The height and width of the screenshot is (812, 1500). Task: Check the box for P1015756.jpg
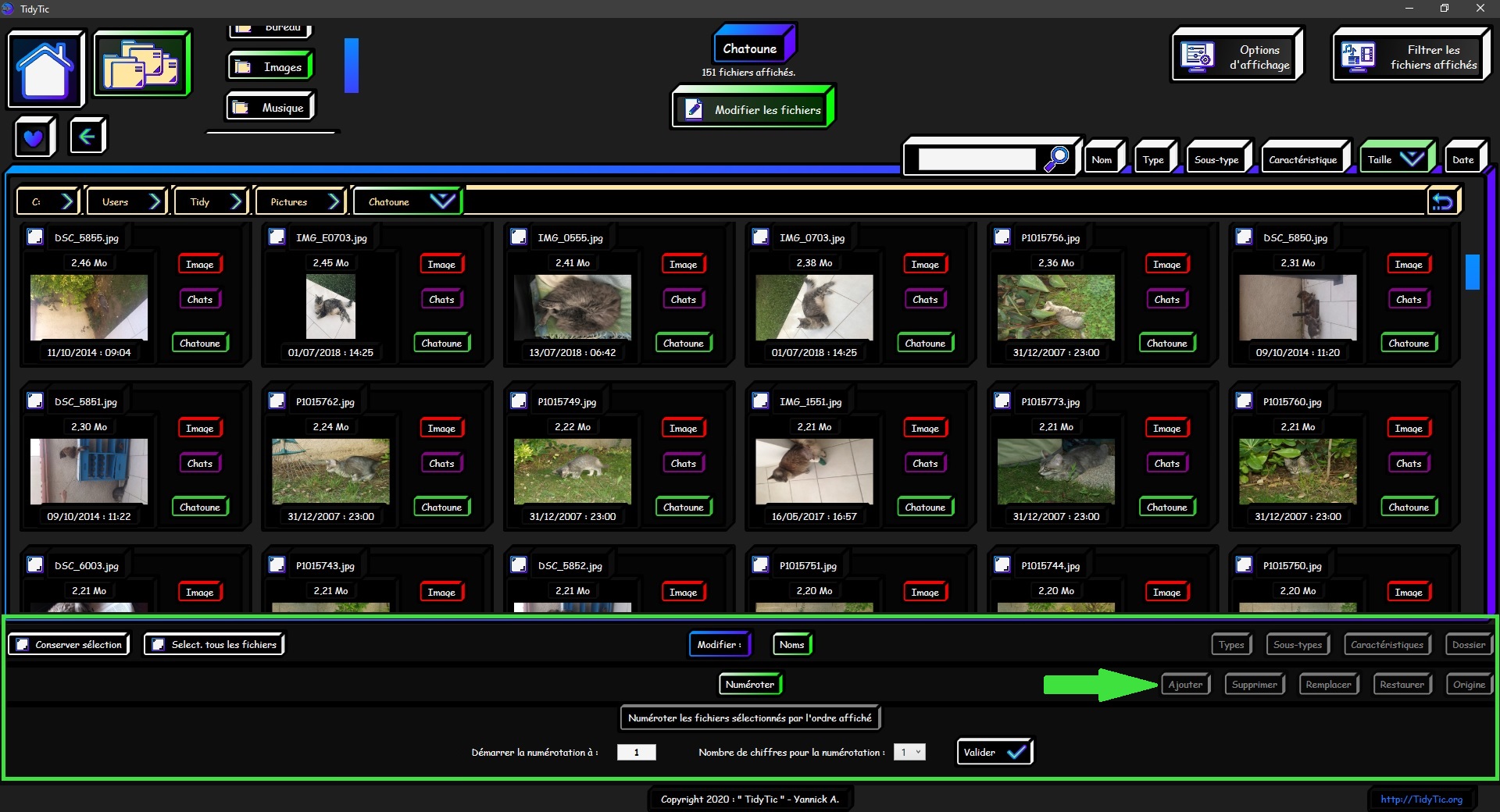click(x=1002, y=237)
